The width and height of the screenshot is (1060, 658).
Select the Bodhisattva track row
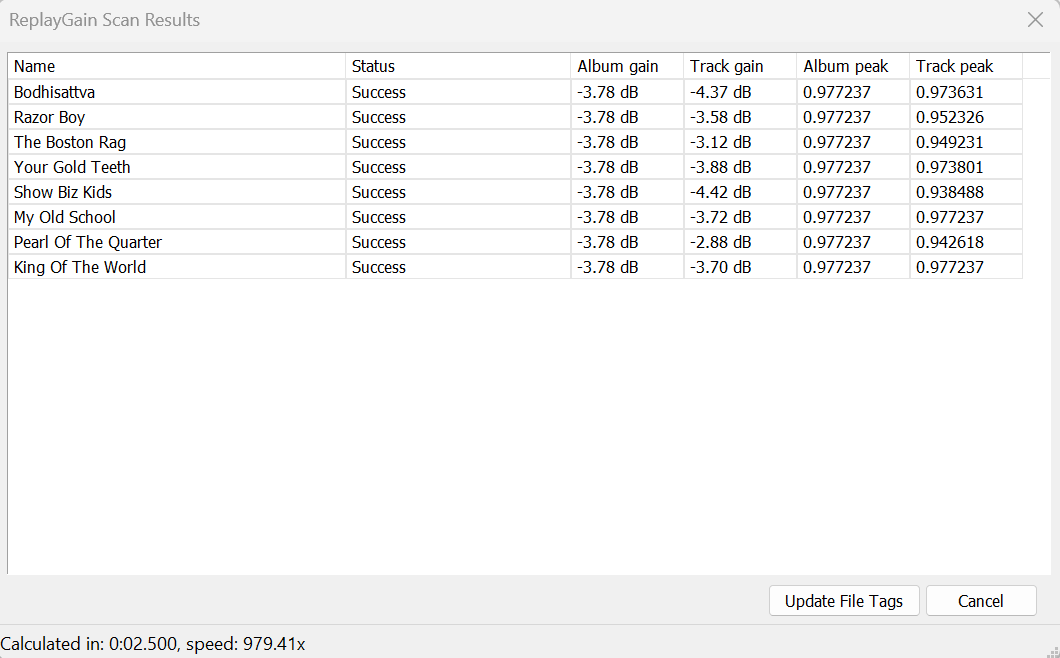point(515,92)
